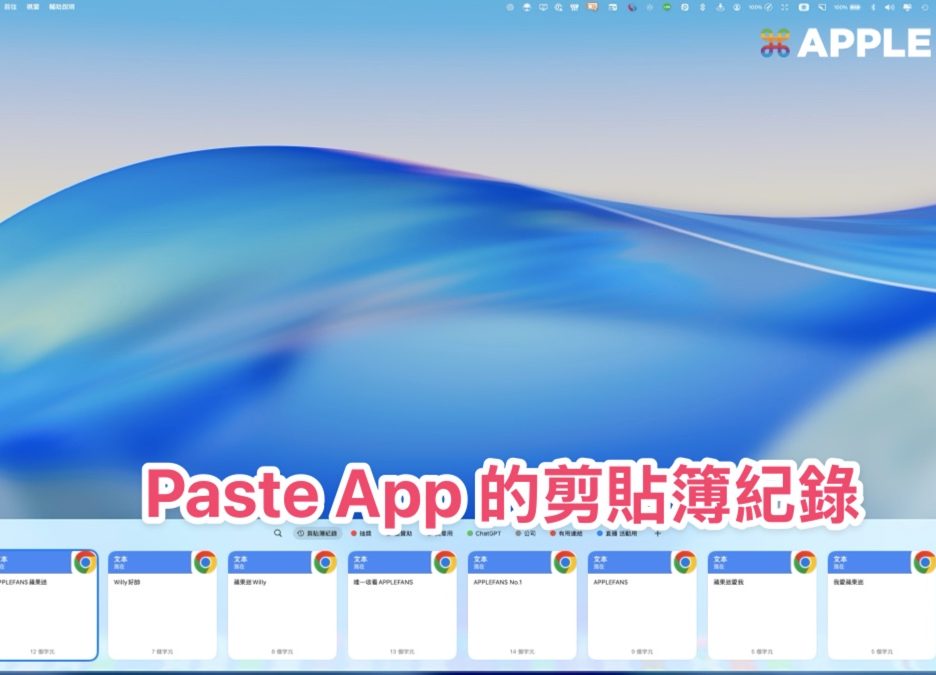Click Chrome icon on 'APPLEFANS No.1' card
The image size is (936, 675).
[565, 562]
